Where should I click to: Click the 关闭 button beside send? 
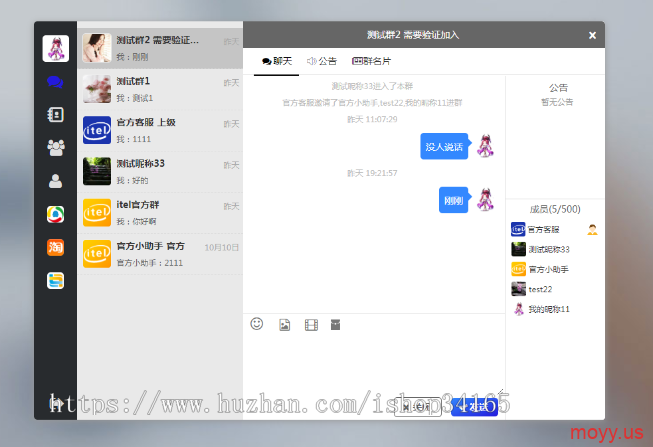tap(418, 406)
